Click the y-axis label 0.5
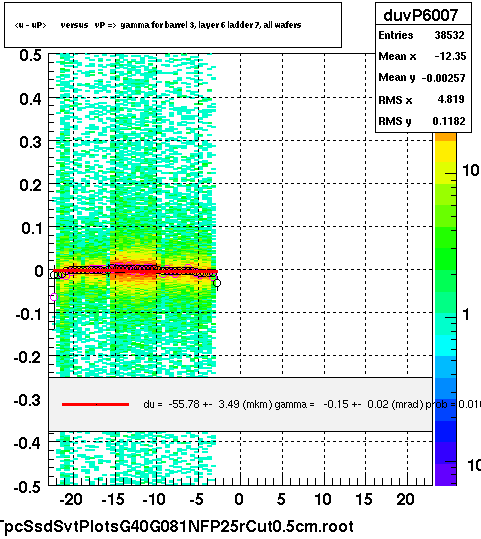The height and width of the screenshot is (539, 481). (30, 55)
